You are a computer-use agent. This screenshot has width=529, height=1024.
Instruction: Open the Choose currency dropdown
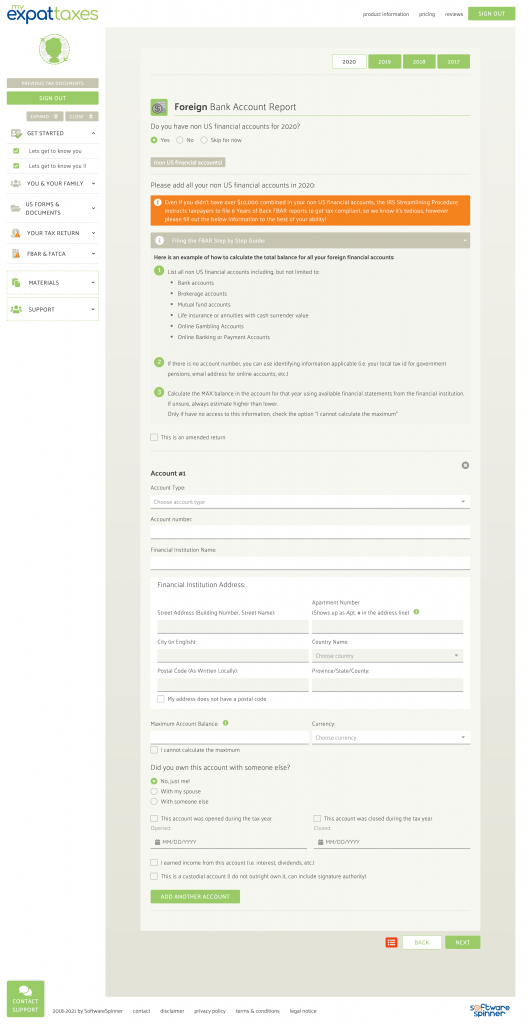[x=391, y=737]
